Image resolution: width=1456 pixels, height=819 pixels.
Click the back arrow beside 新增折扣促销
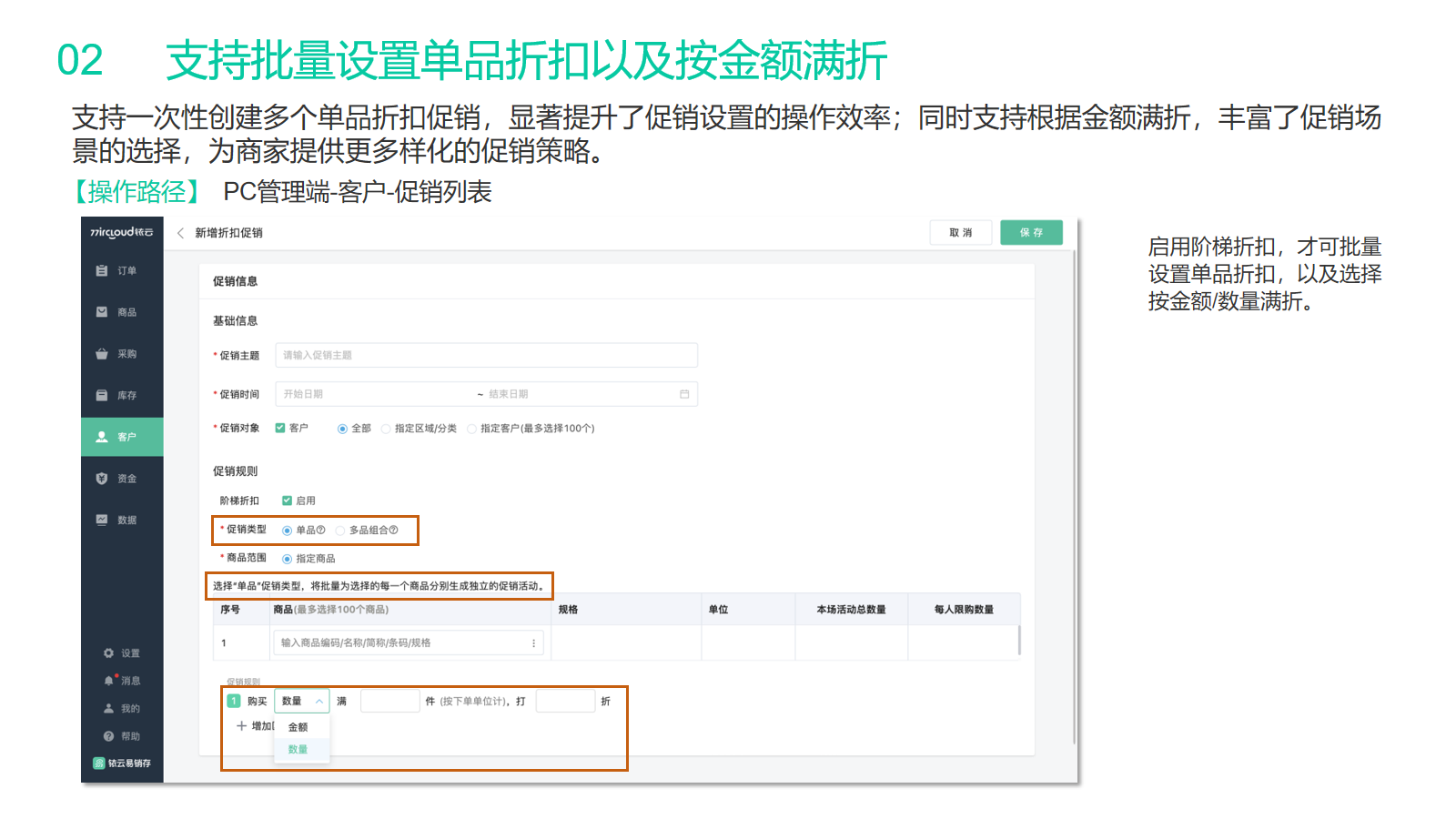pyautogui.click(x=180, y=233)
